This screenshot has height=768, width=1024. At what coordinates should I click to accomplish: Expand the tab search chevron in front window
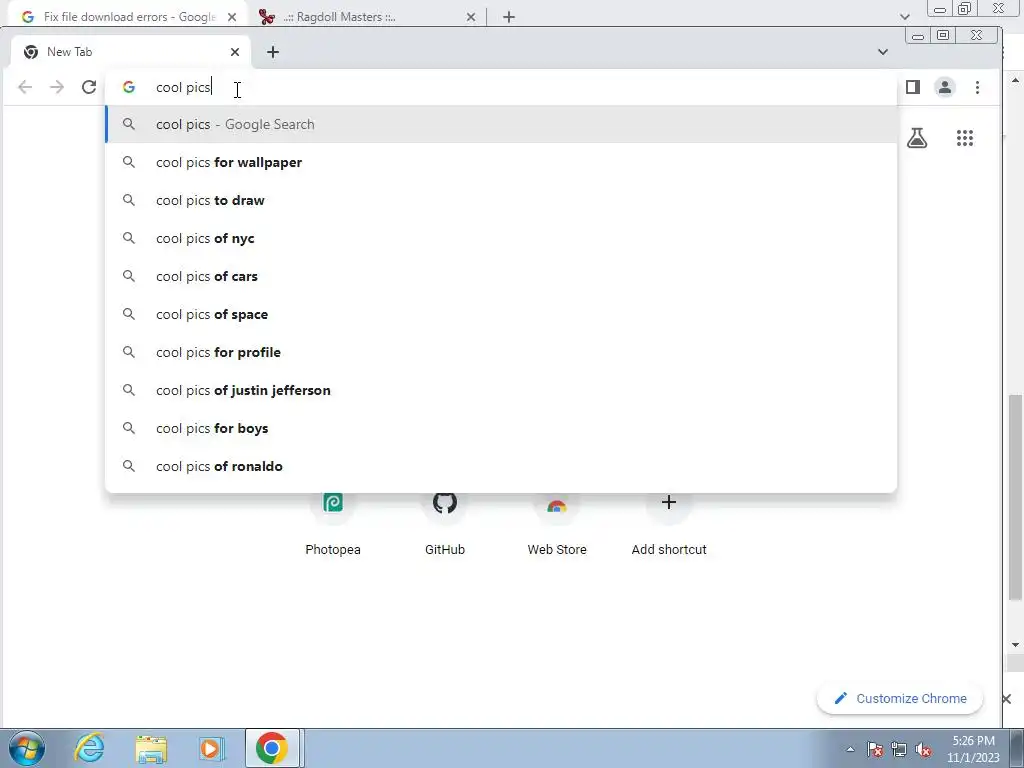(x=883, y=52)
